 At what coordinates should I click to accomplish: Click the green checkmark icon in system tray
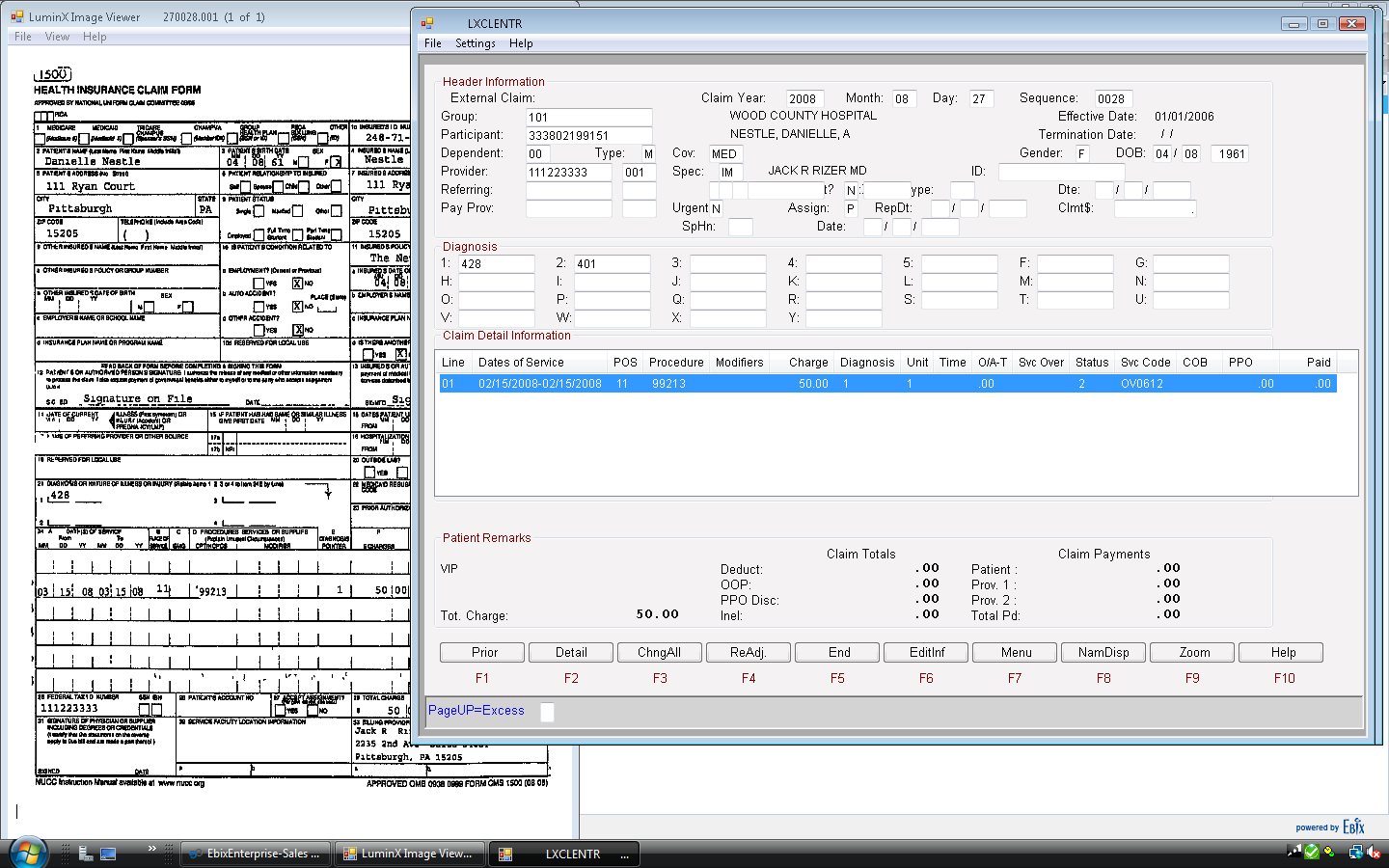point(1311,853)
